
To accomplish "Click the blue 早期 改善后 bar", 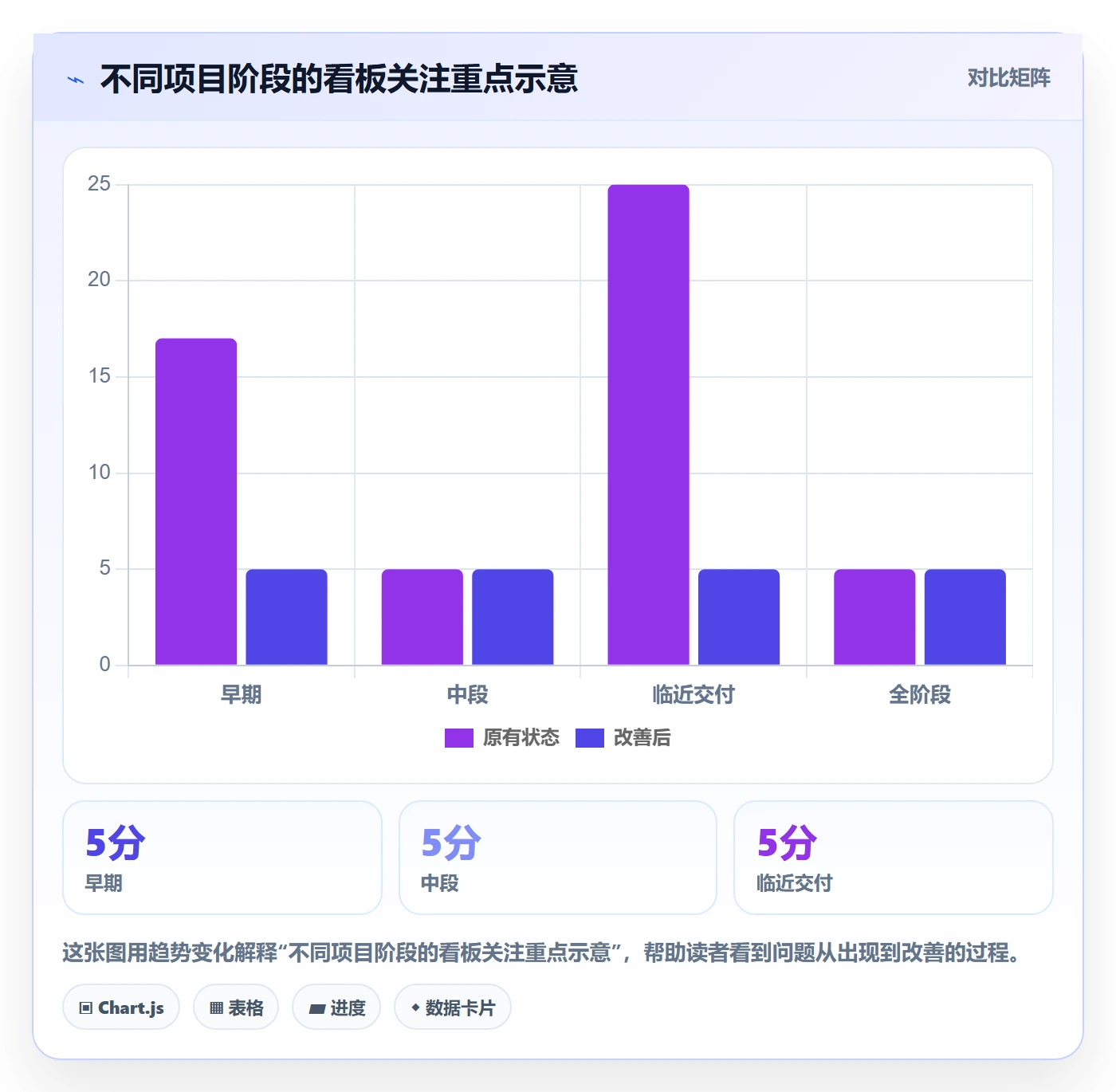I will [286, 617].
